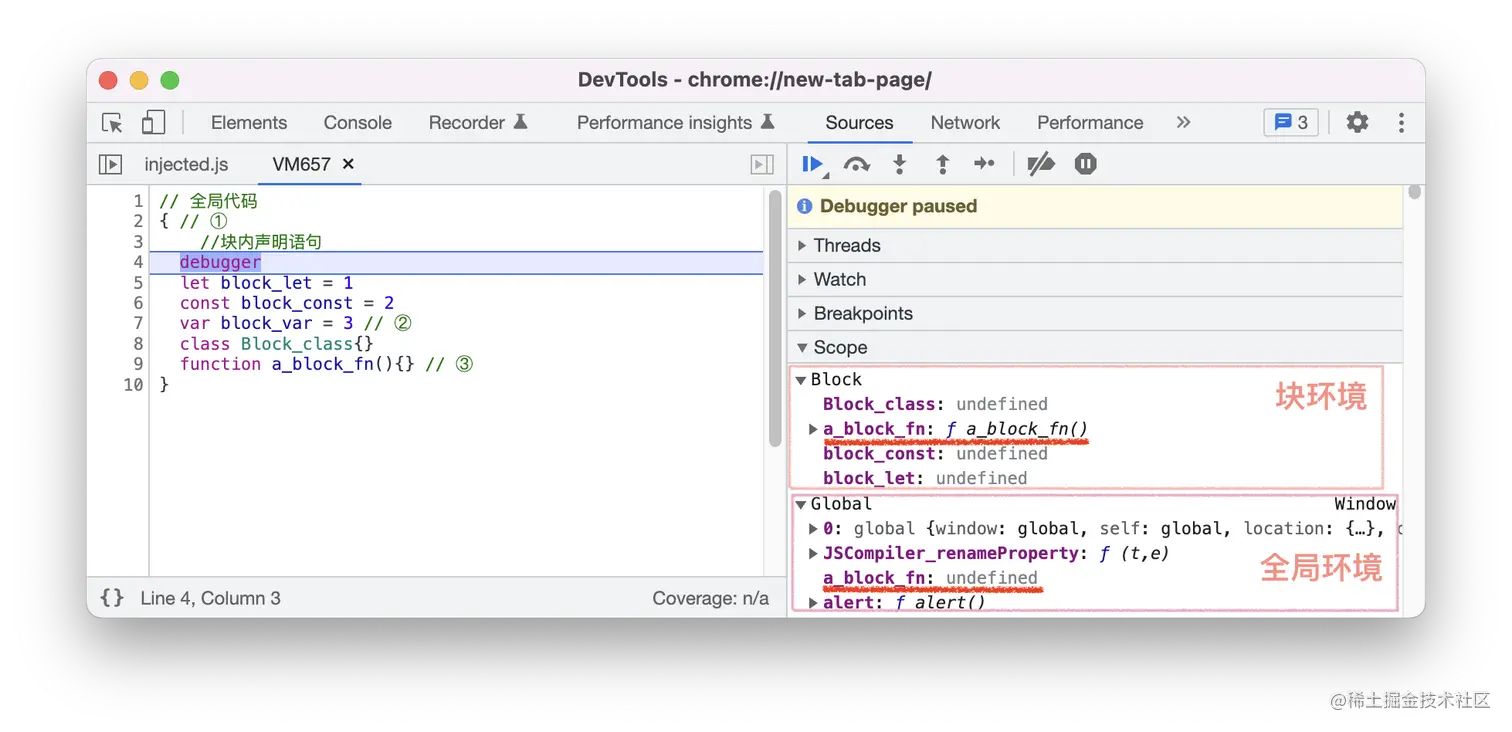Switch to the Elements tab
Viewport: 1512px width, 732px height.
(x=249, y=122)
